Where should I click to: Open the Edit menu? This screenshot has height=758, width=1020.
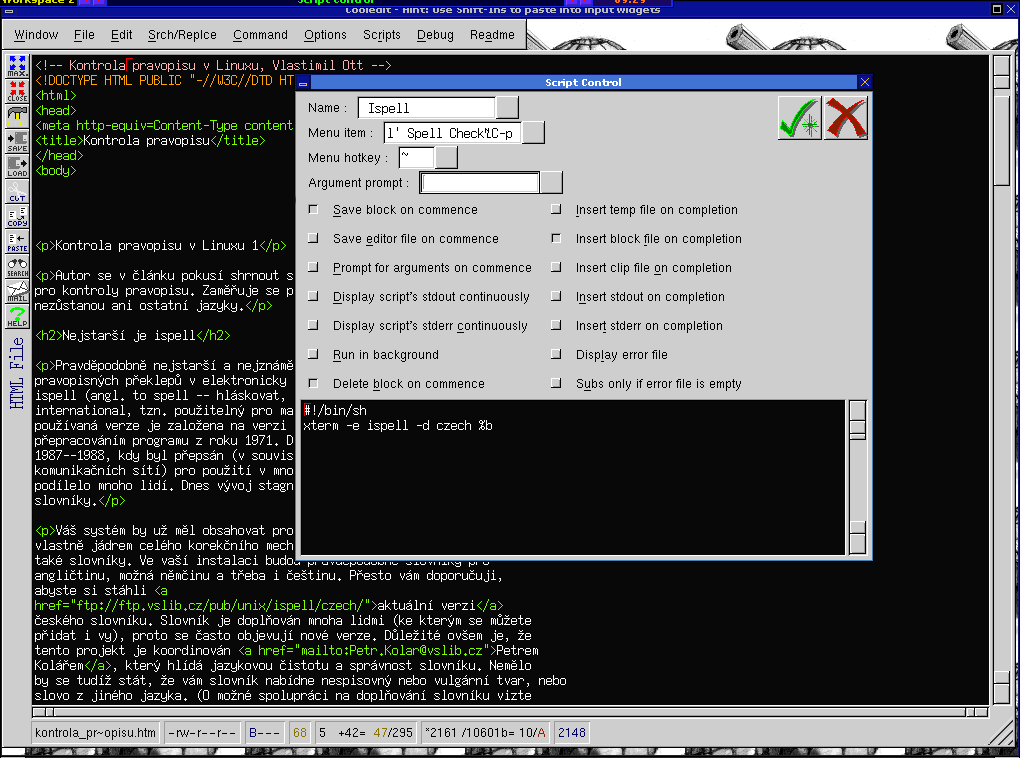[x=121, y=34]
